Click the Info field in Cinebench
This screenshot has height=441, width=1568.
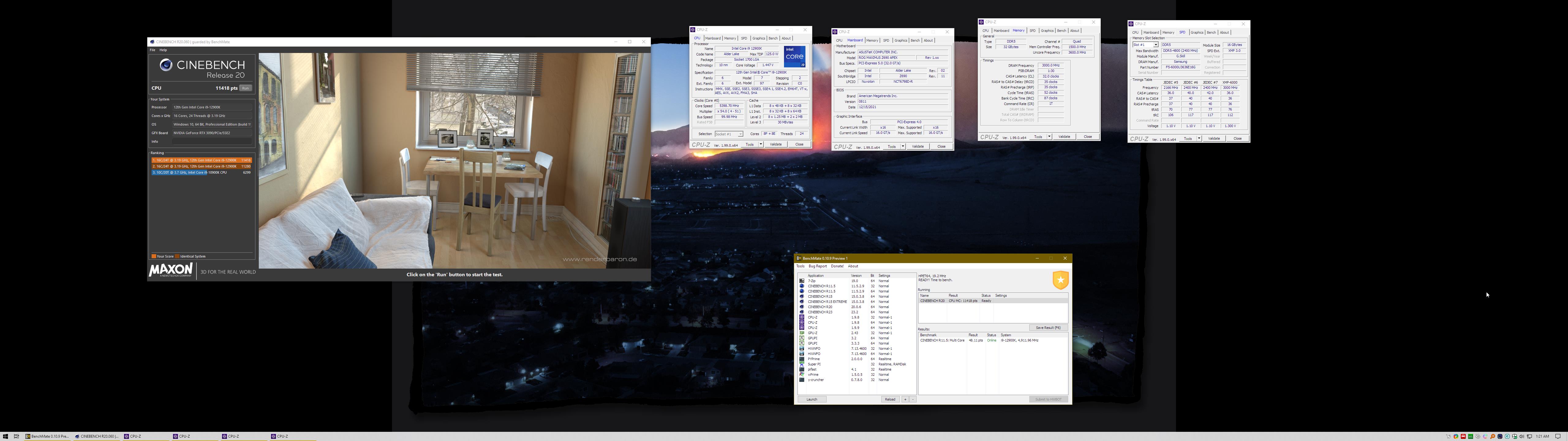(x=211, y=141)
